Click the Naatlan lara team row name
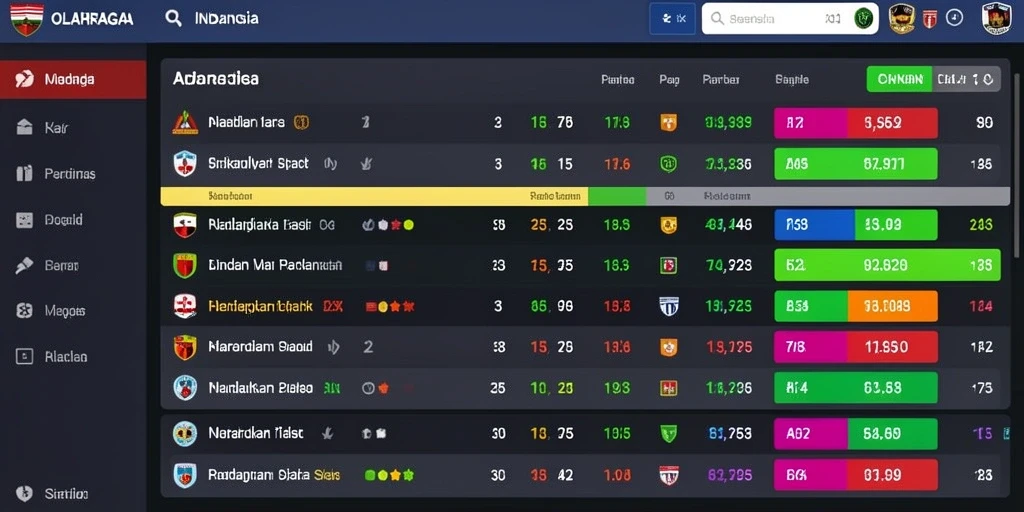 pos(246,122)
